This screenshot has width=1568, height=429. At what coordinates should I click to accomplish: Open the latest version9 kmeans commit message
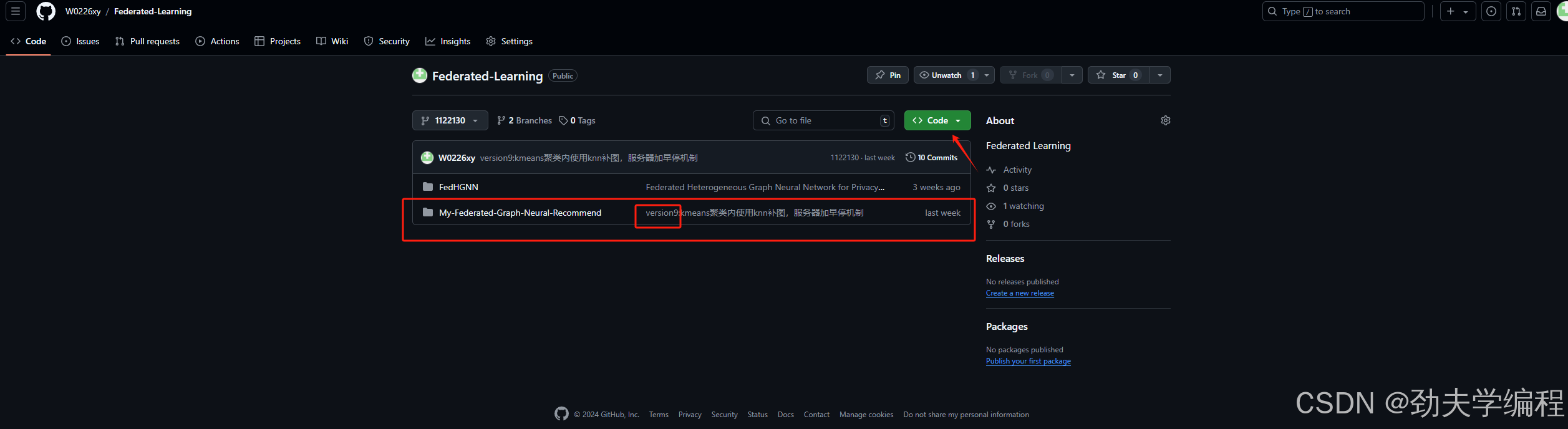589,158
